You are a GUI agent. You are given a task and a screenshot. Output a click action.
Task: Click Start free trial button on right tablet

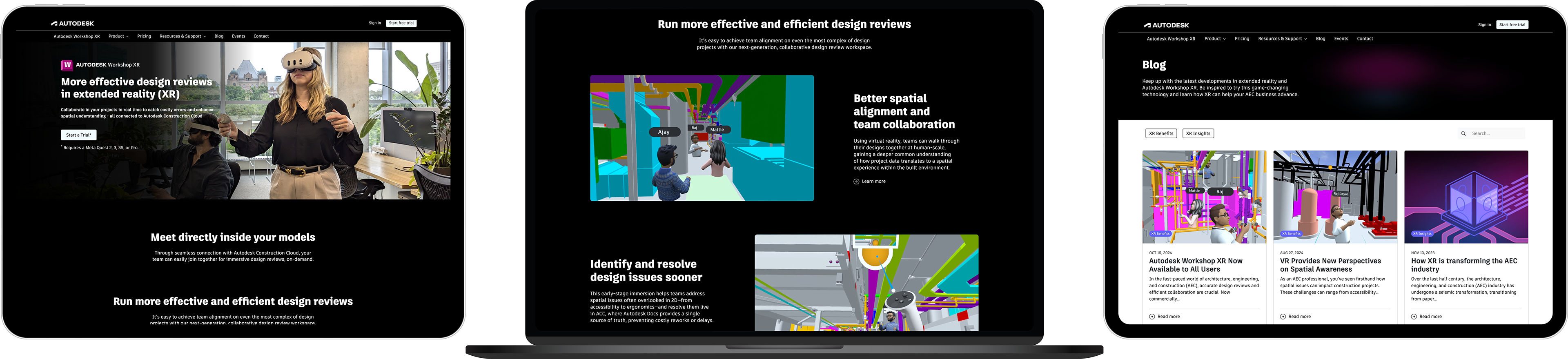pyautogui.click(x=1512, y=24)
